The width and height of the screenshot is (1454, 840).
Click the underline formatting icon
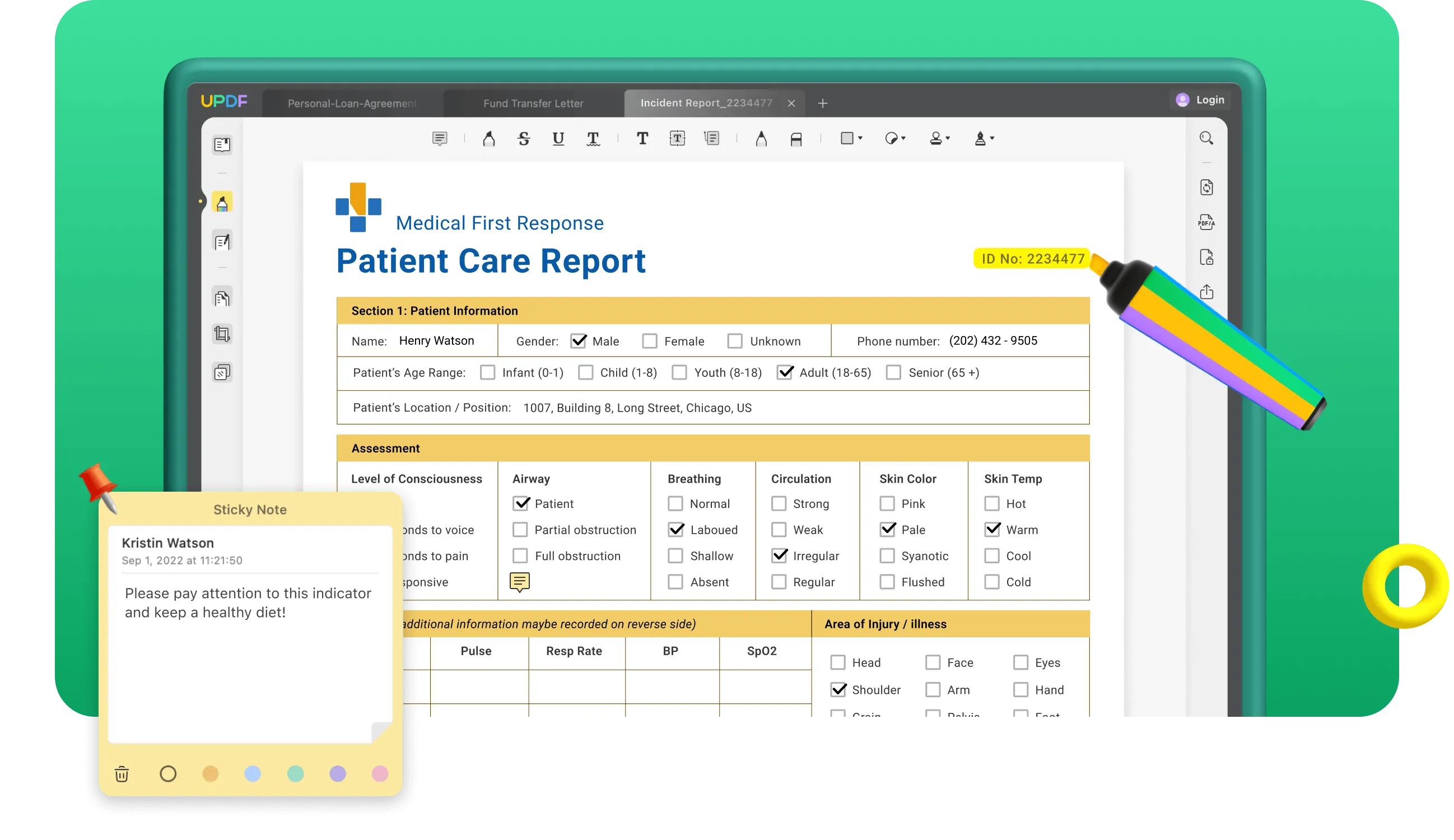558,139
